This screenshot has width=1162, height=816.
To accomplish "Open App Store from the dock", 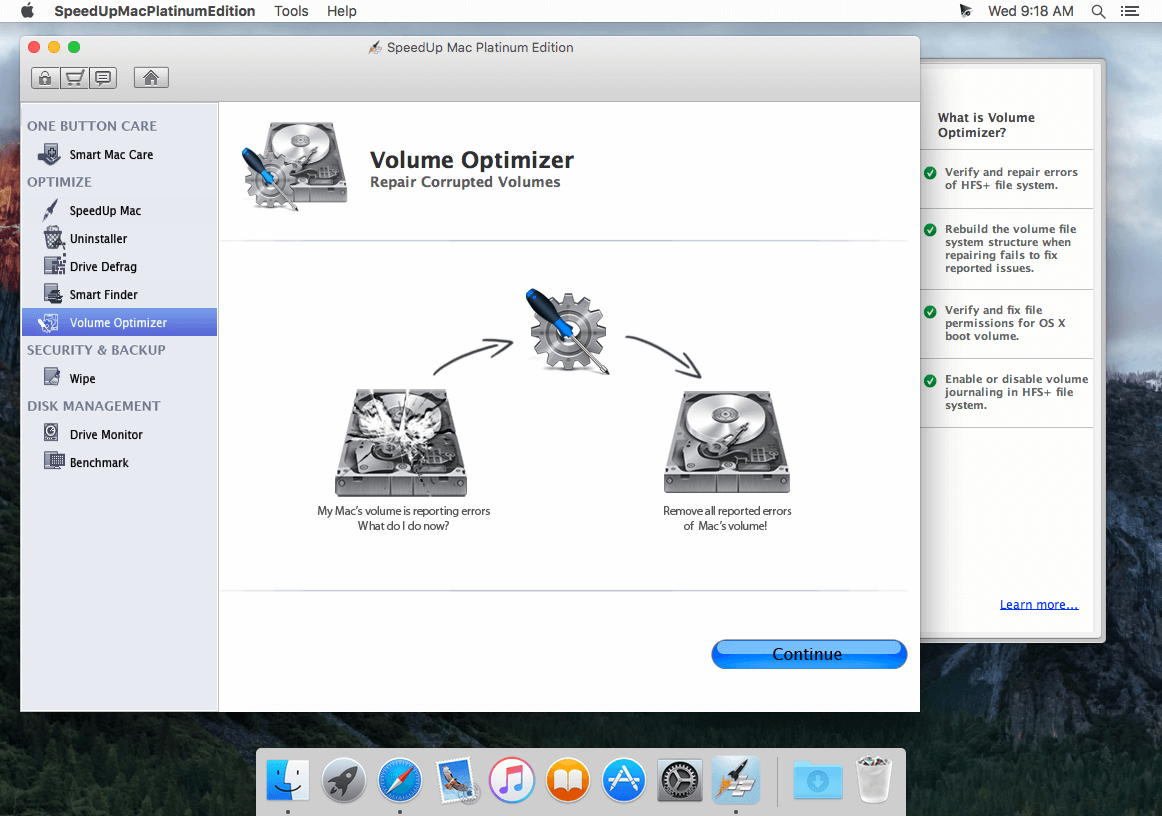I will click(x=624, y=780).
